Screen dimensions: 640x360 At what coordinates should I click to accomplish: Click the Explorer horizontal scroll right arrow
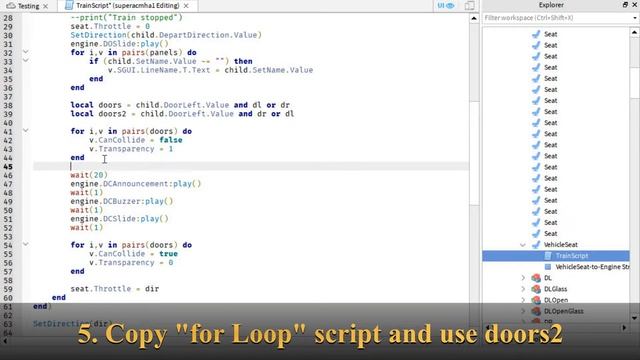[x=624, y=328]
